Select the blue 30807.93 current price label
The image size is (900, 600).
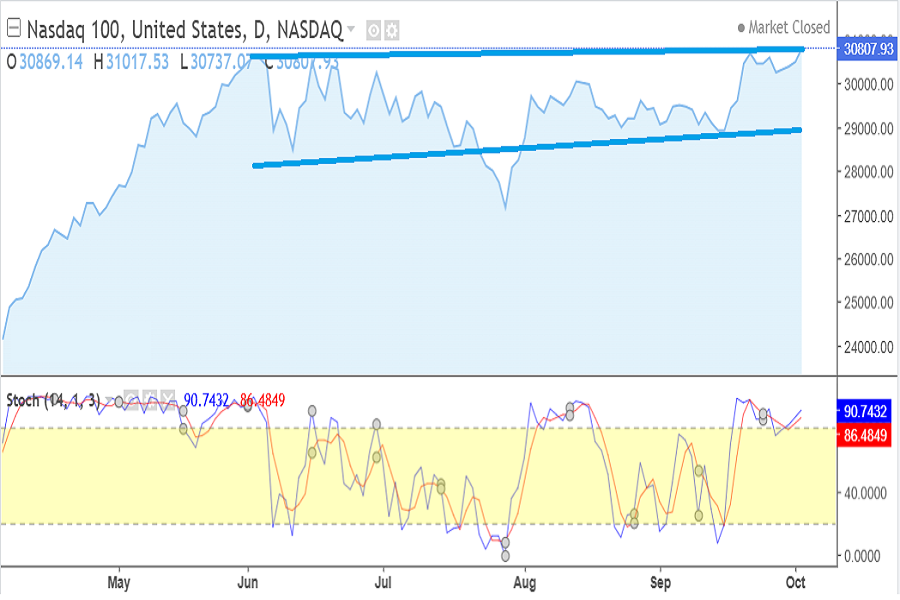[x=868, y=49]
